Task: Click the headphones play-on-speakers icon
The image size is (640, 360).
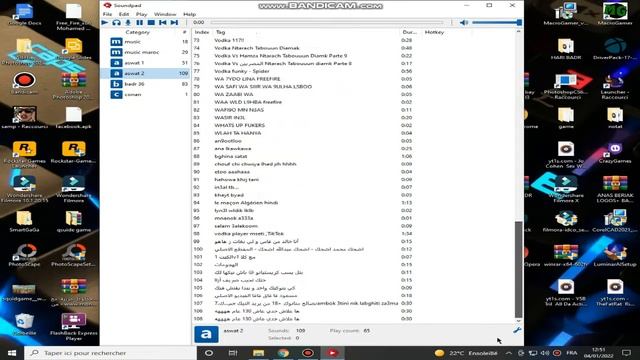Action: pos(116,22)
